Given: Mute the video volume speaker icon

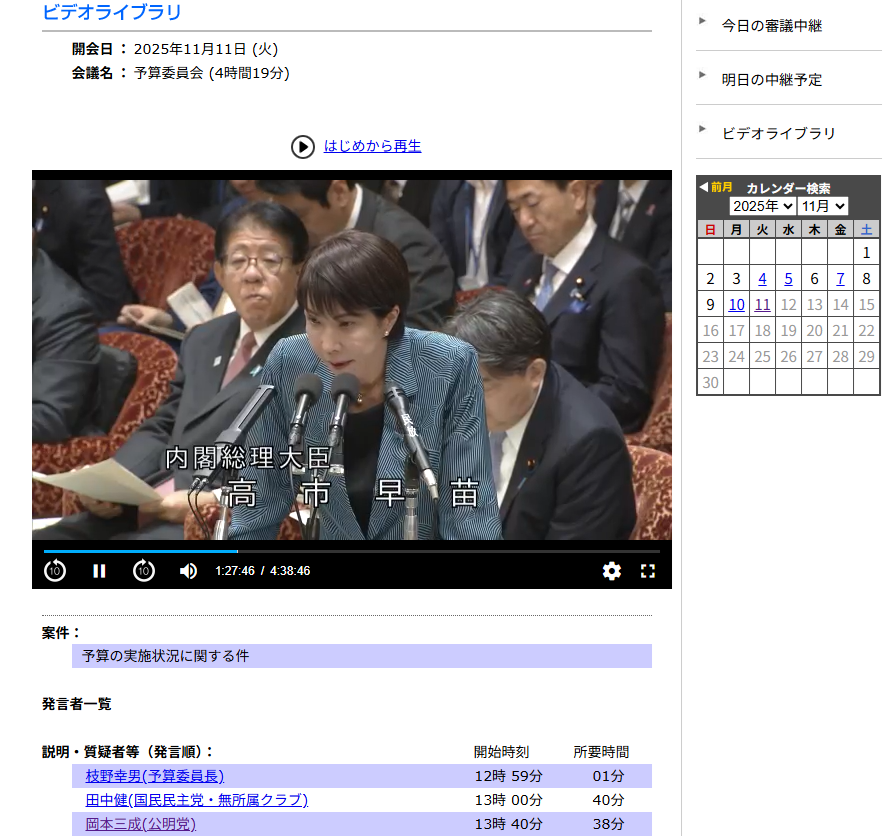Looking at the screenshot, I should click(x=188, y=571).
